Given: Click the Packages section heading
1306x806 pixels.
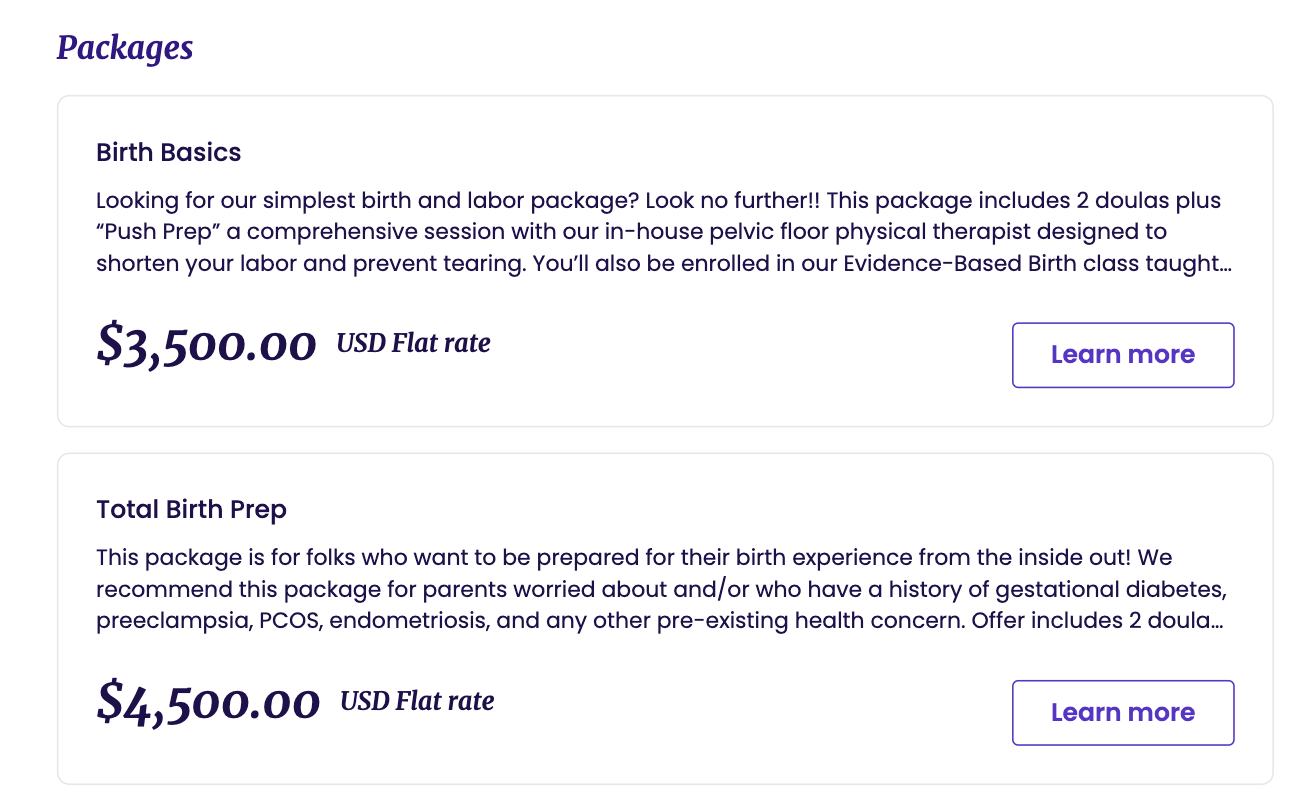Looking at the screenshot, I should [124, 48].
